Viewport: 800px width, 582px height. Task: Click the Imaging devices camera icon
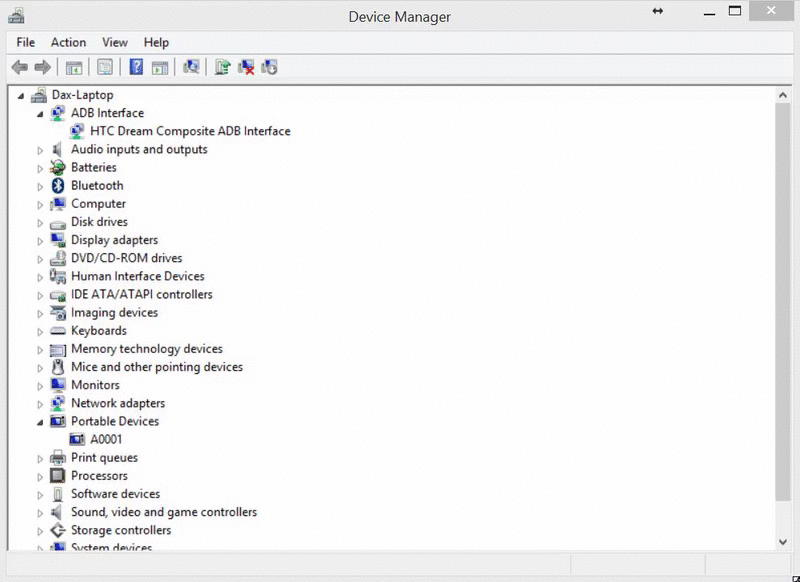58,312
